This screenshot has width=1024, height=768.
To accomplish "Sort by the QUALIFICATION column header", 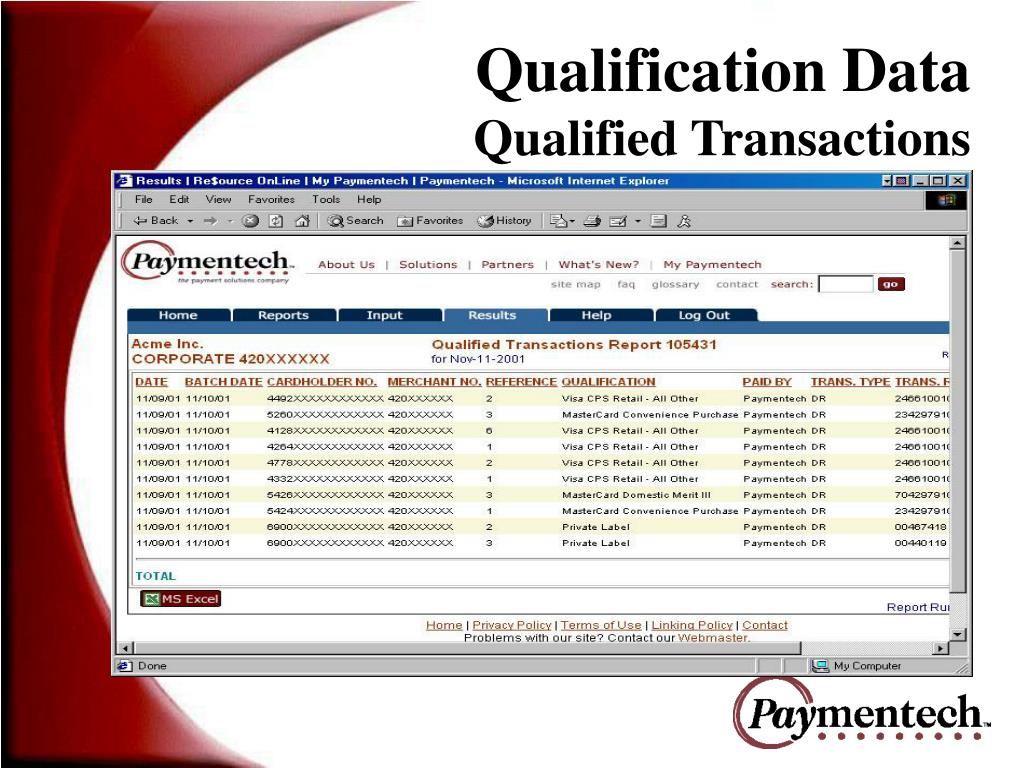I will [x=608, y=382].
